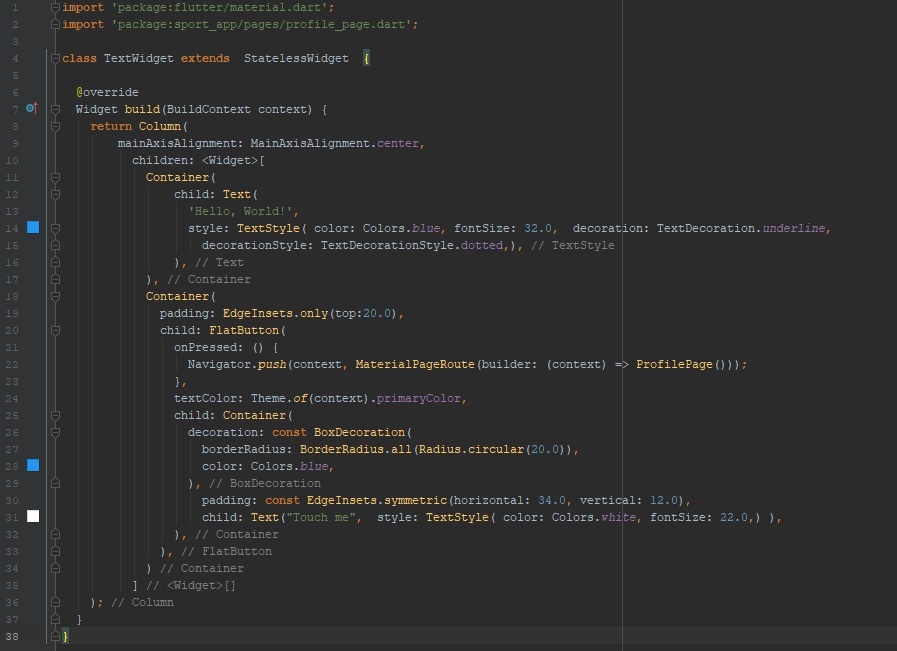Click Theme.of(context) on textColor line
Viewport: 897px width, 651px height.
[310, 398]
